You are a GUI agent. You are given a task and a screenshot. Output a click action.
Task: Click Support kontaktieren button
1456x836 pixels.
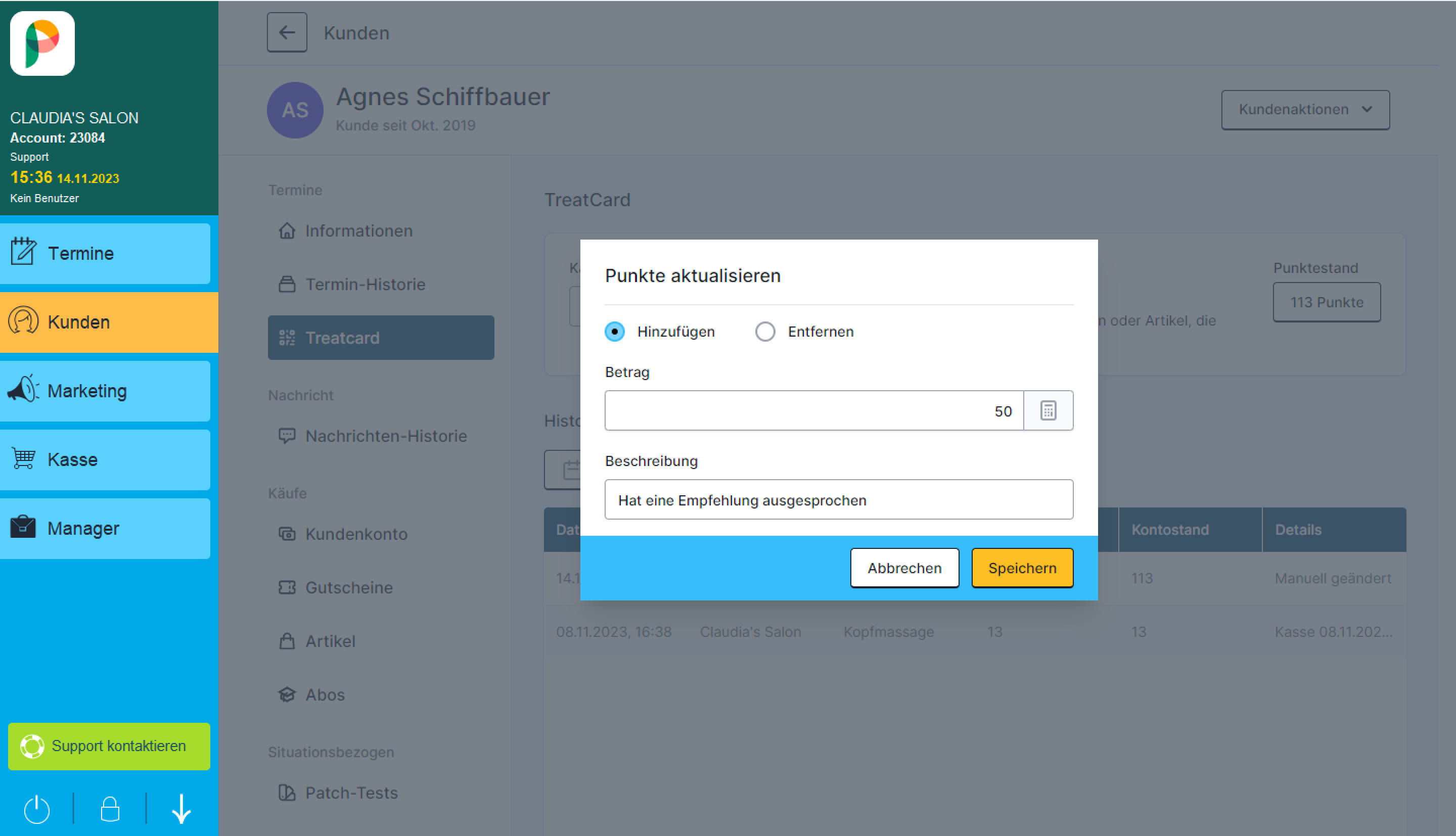(109, 746)
